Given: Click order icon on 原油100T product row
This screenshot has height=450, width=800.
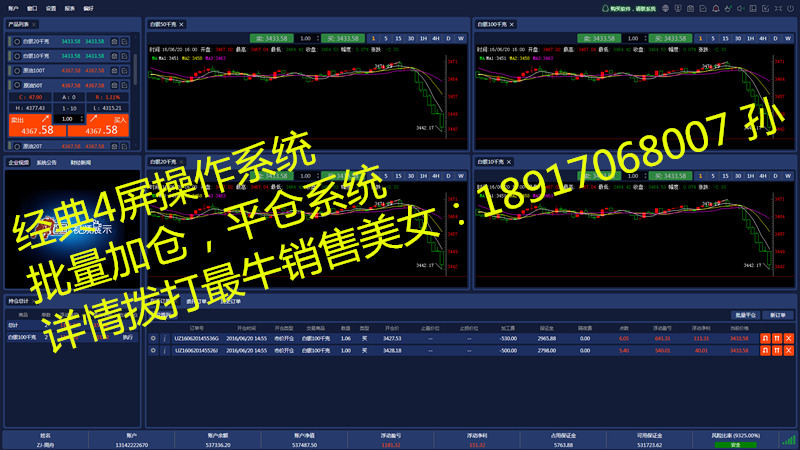Looking at the screenshot, I should click(x=125, y=70).
